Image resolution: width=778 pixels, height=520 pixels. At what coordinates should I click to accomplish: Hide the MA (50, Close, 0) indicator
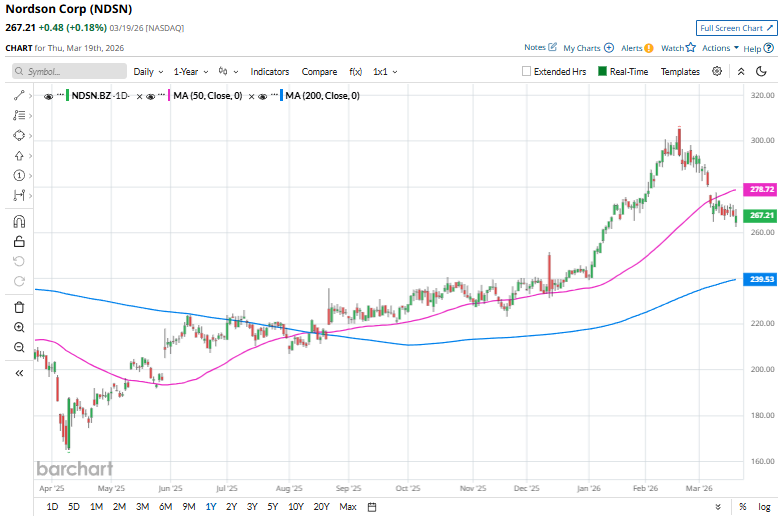(153, 96)
